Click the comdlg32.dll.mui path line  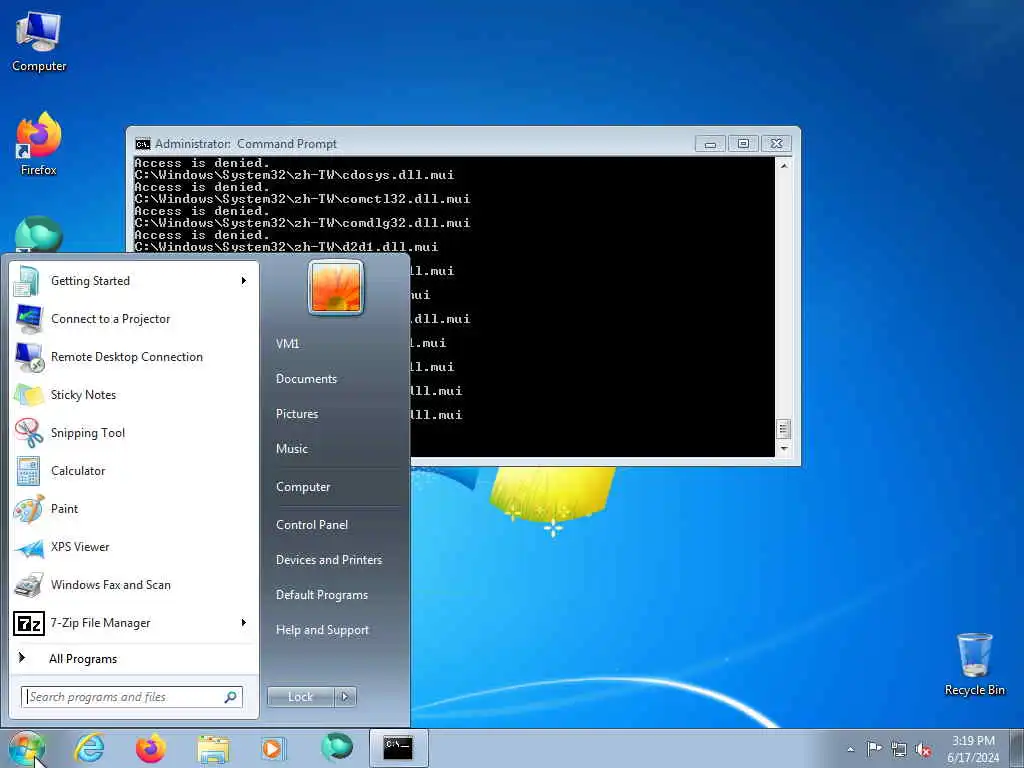tap(302, 223)
